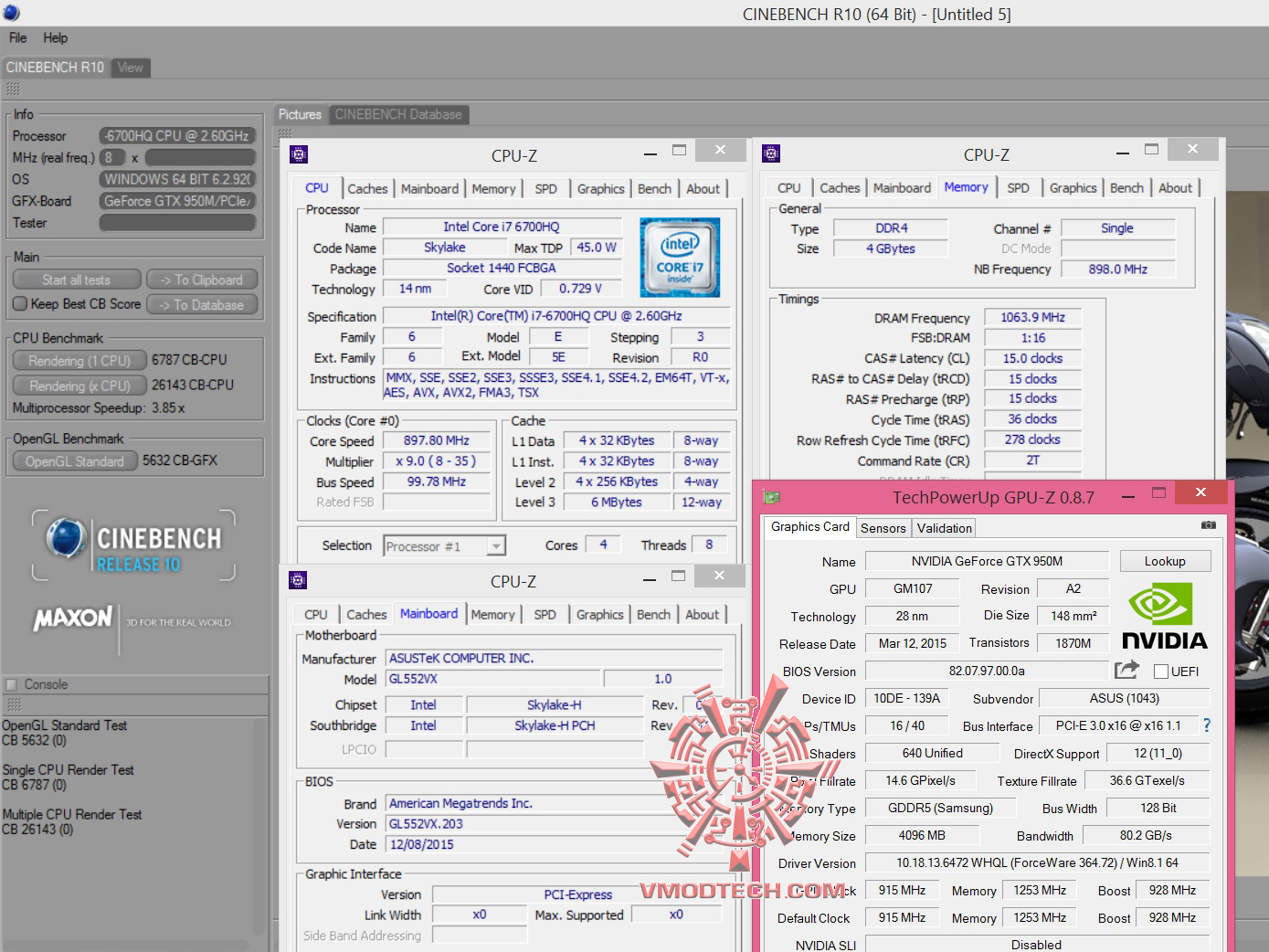
Task: Select the CINEBENCH R10 tab
Action: tap(55, 68)
